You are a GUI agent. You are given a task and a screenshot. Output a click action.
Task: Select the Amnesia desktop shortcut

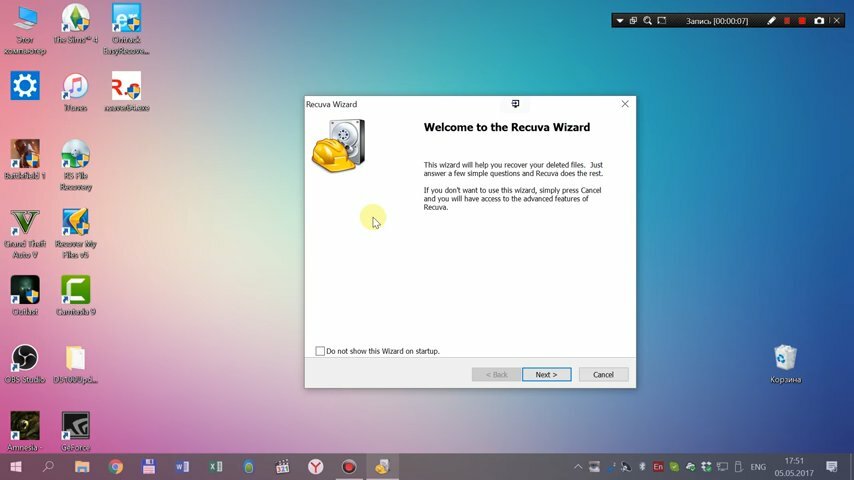point(25,432)
